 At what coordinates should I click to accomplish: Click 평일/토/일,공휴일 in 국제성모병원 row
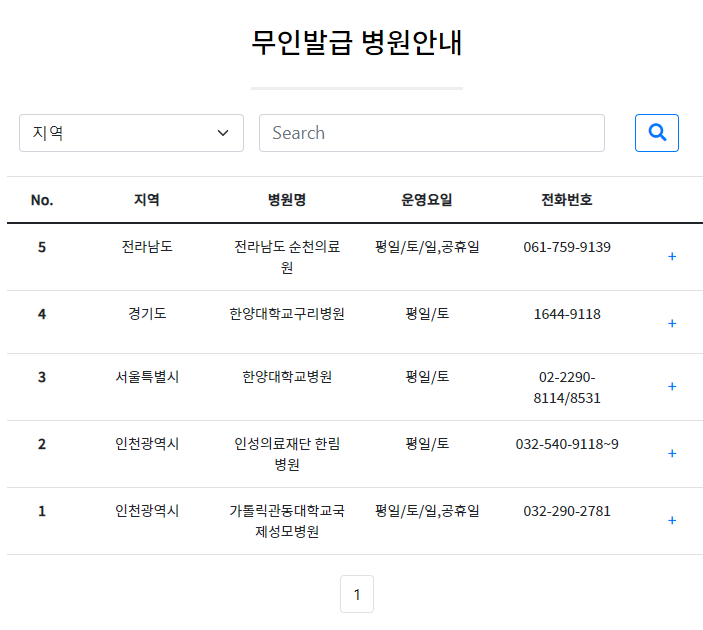[x=427, y=511]
